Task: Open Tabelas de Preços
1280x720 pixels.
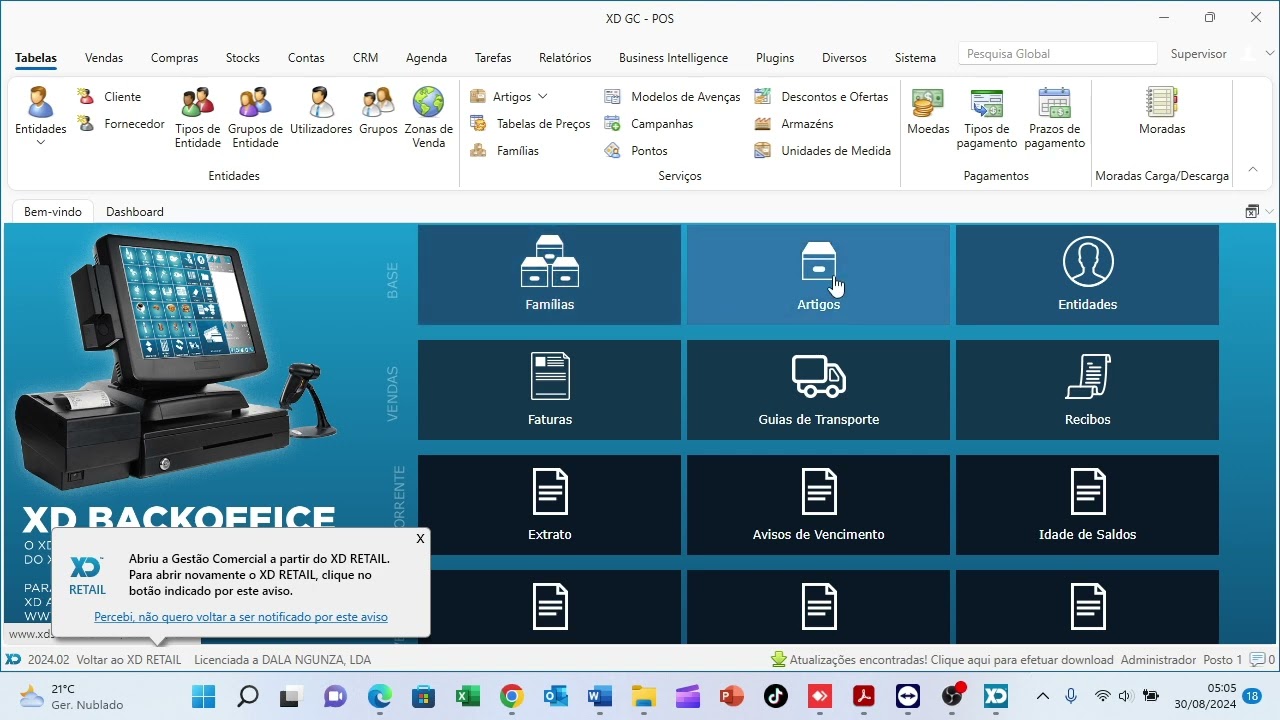Action: click(x=530, y=124)
